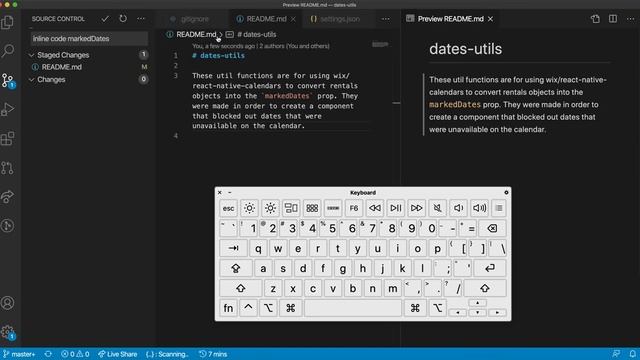Image resolution: width=640 pixels, height=360 pixels.
Task: Open preview pane more actions menu
Action: pyautogui.click(x=631, y=19)
